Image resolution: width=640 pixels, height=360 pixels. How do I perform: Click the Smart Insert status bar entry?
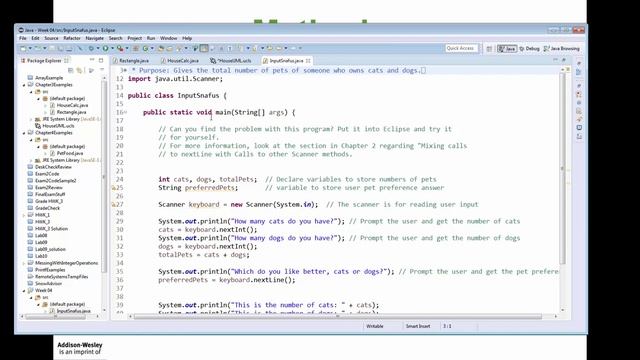click(418, 327)
